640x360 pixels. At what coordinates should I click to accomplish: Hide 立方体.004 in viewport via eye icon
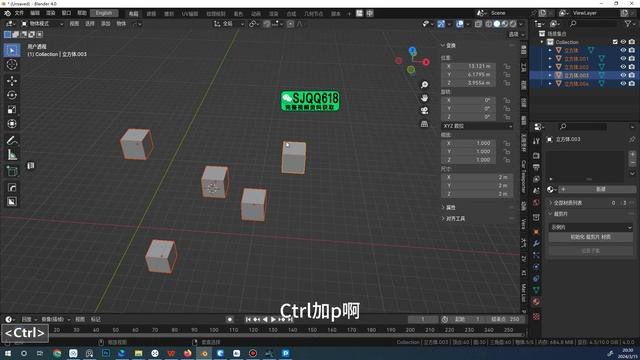click(x=623, y=83)
